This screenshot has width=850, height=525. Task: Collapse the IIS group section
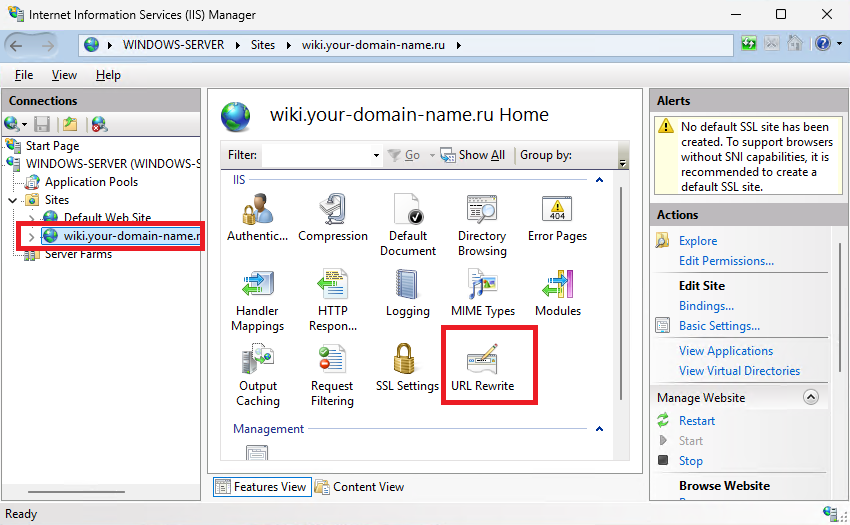click(x=600, y=180)
